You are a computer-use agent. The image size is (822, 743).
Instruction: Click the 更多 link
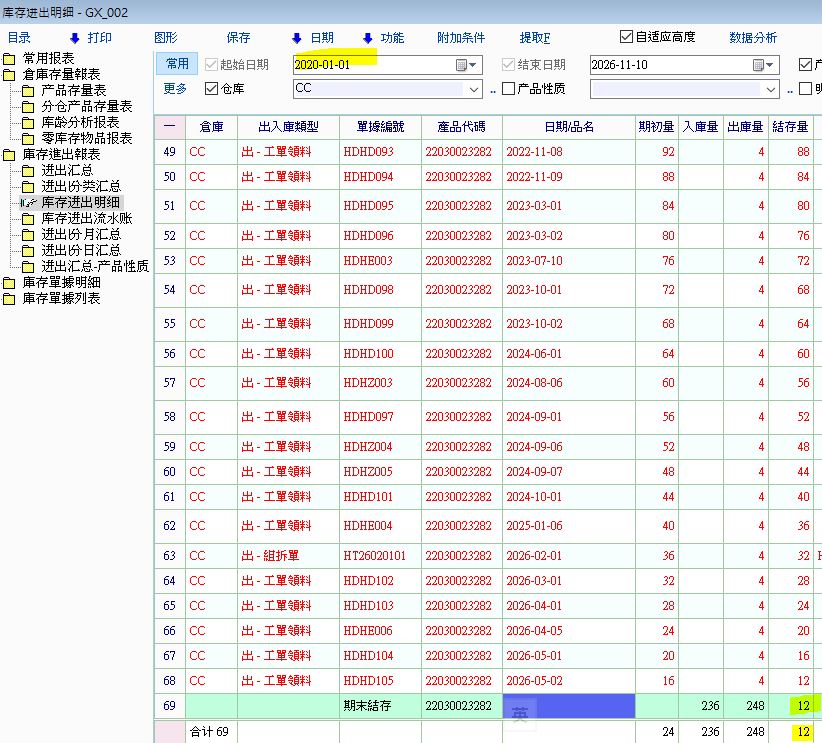(x=175, y=89)
